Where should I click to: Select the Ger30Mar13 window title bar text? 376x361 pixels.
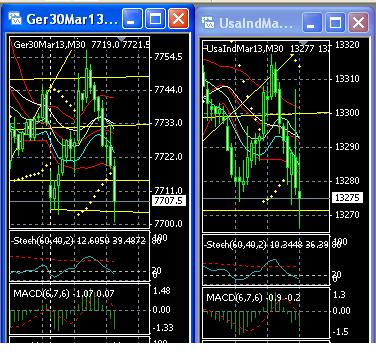tap(72, 19)
